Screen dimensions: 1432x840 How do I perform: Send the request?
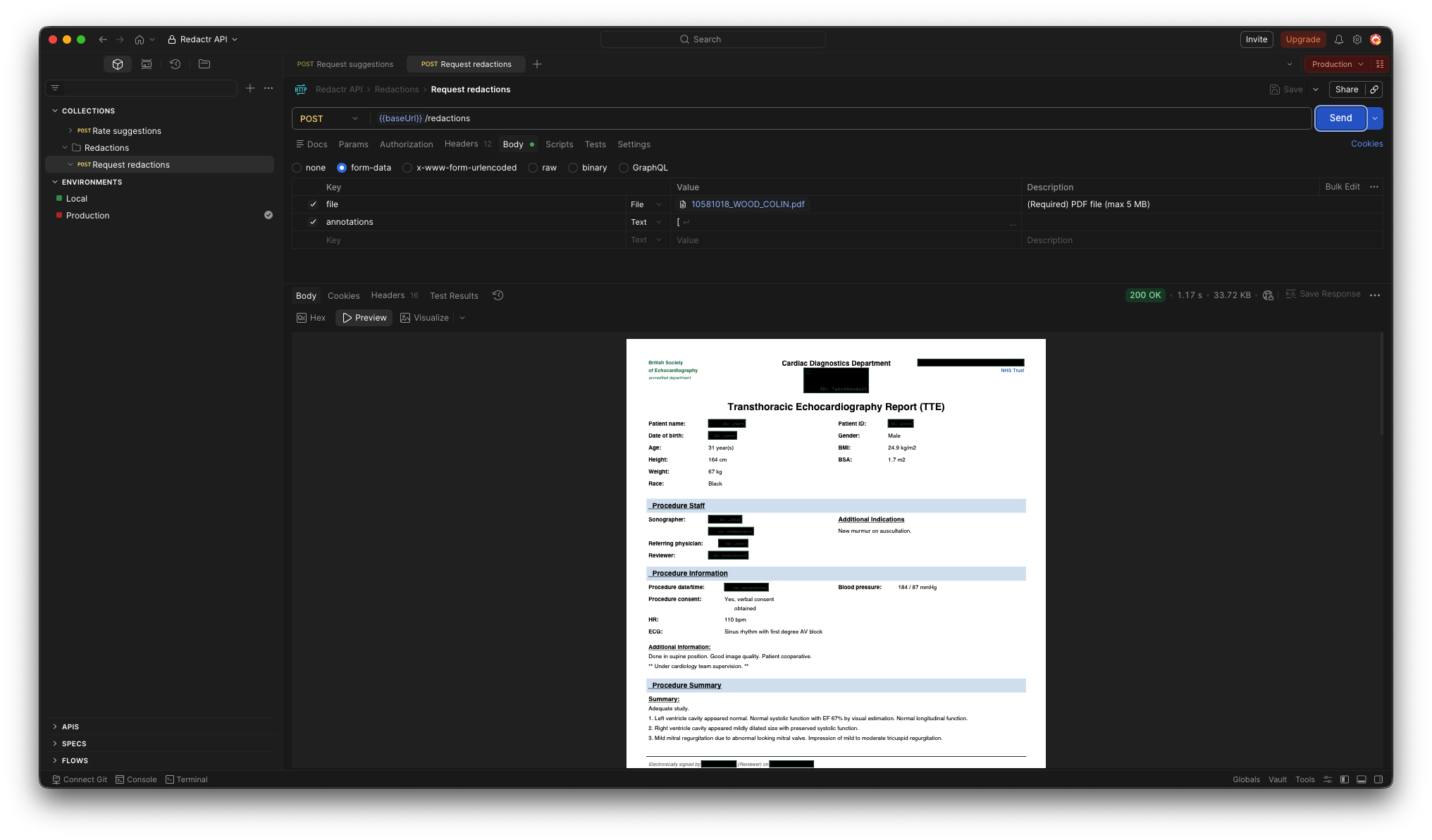coord(1340,118)
